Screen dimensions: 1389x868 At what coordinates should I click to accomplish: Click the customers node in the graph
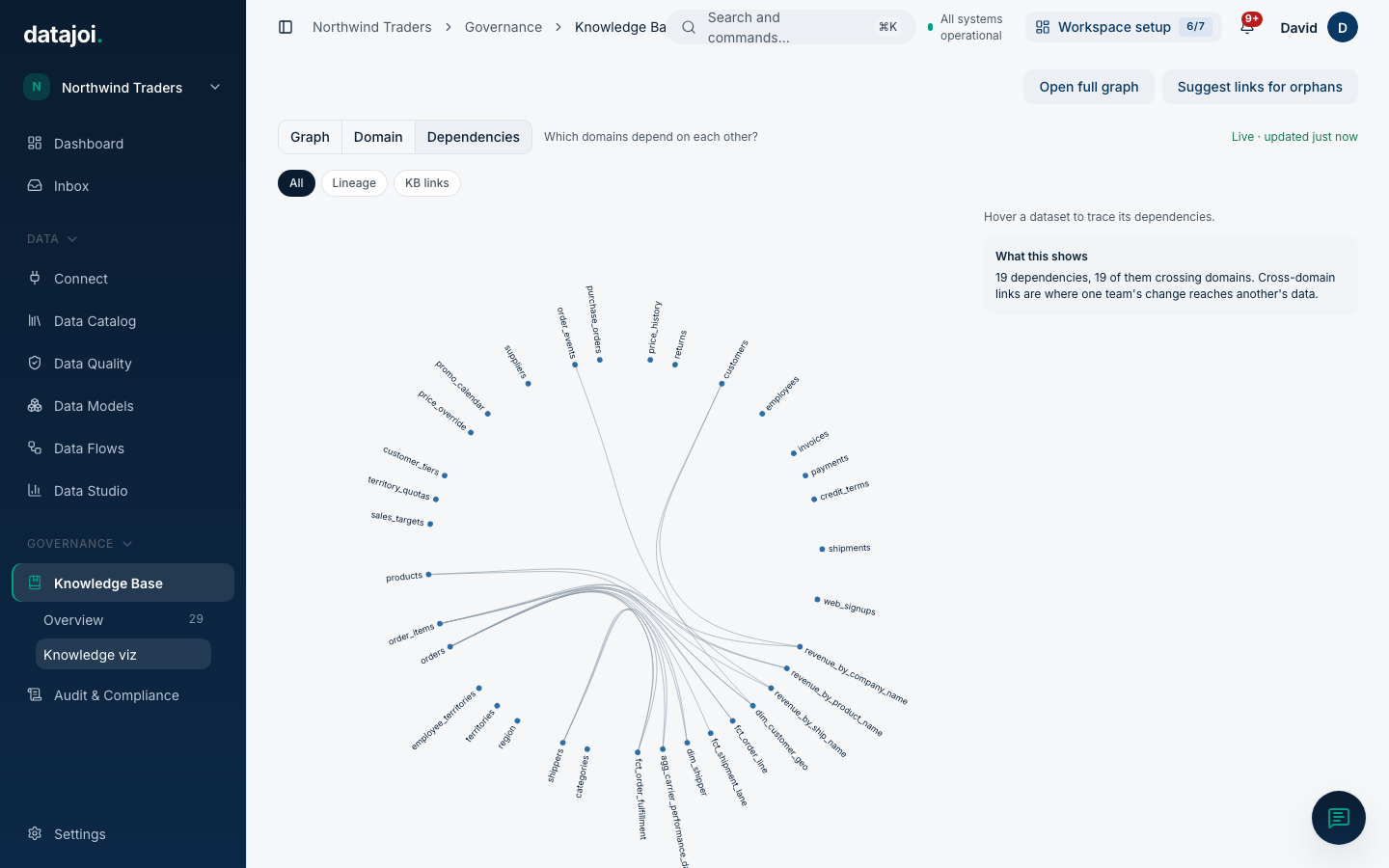tap(722, 384)
